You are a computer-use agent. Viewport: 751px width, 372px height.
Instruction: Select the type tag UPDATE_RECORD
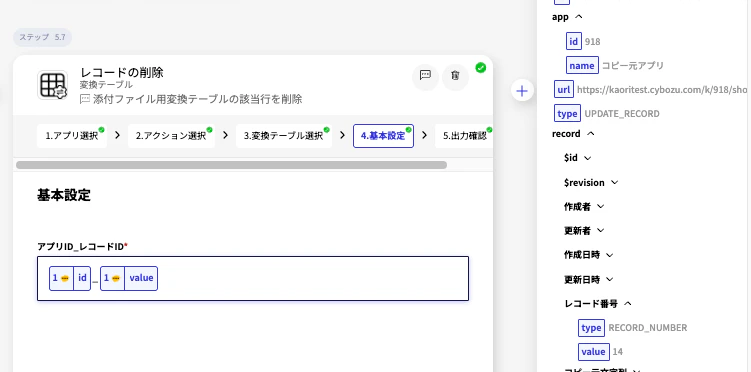point(567,113)
